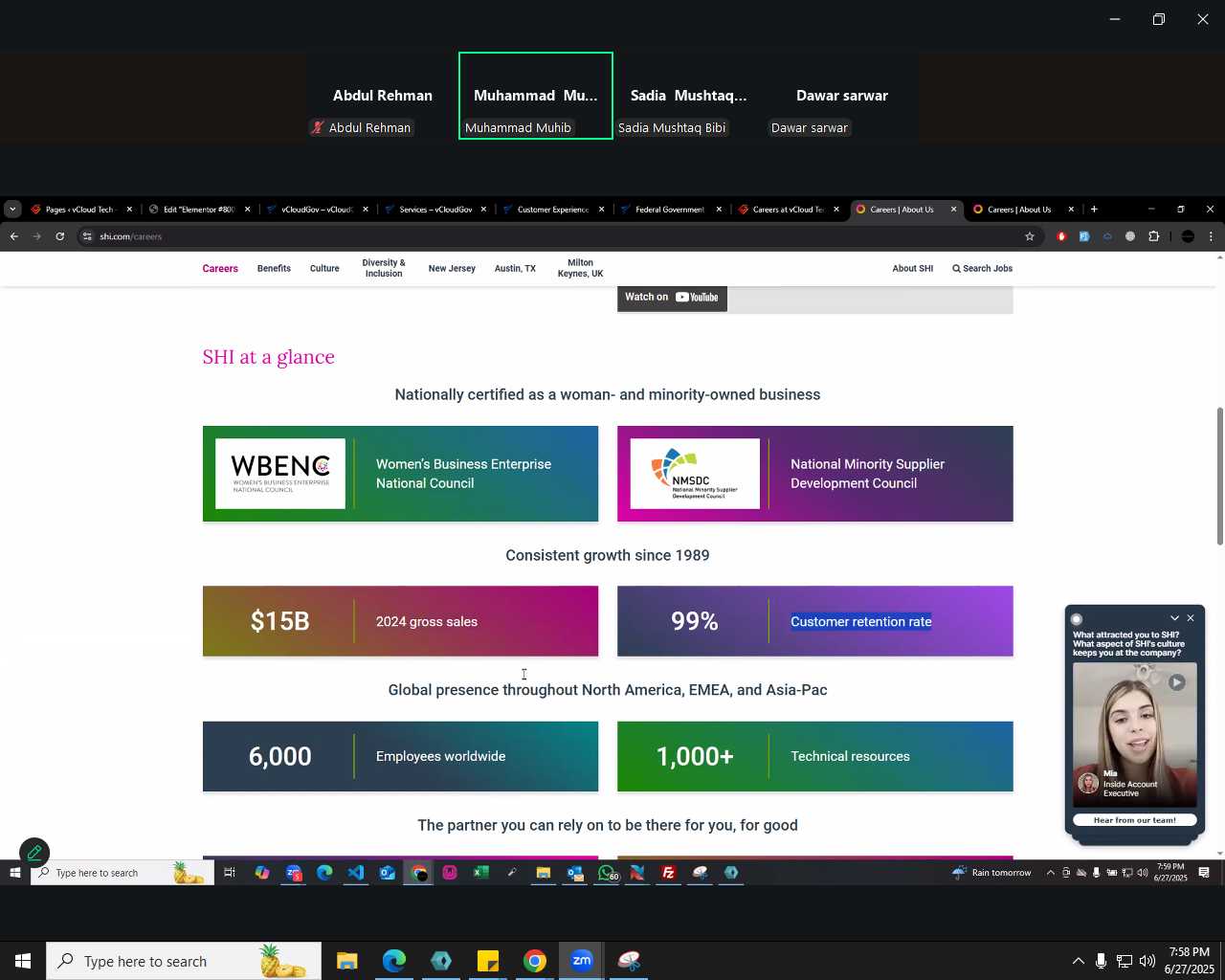Click the microphone icon in system tray
Viewport: 1225px width, 980px height.
(x=1102, y=961)
